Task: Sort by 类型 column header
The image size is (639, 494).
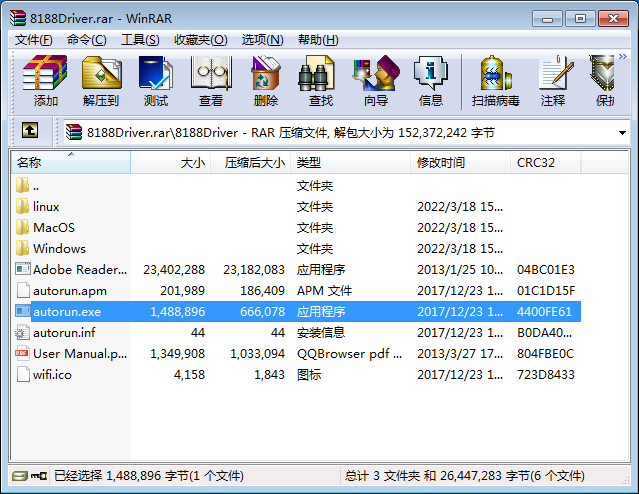Action: click(x=350, y=163)
